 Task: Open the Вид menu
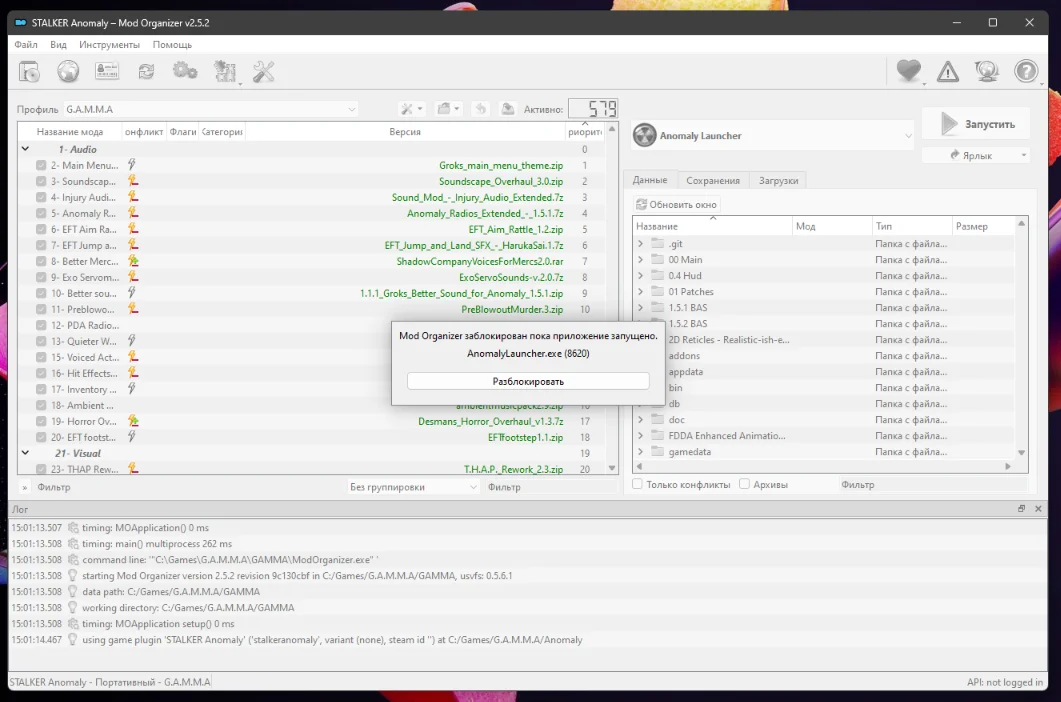58,44
